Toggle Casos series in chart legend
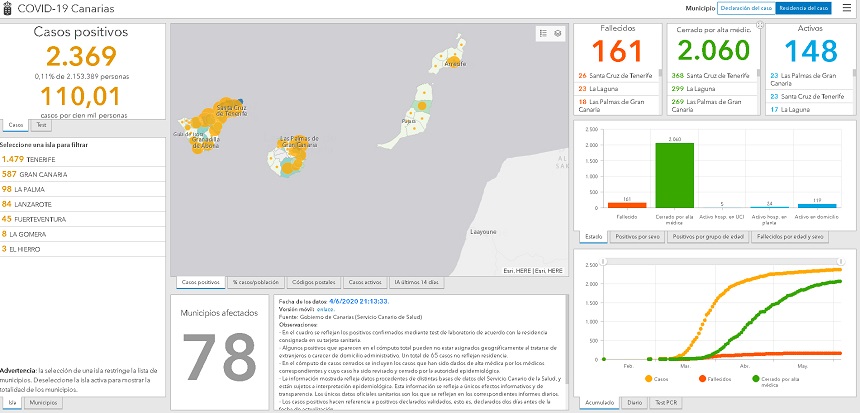Image resolution: width=860 pixels, height=413 pixels. tap(659, 379)
